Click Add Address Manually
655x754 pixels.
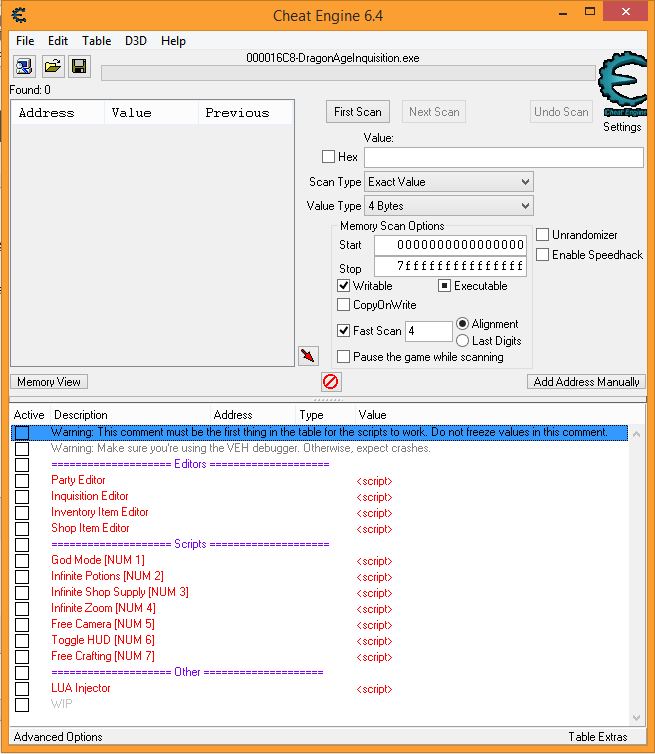586,382
